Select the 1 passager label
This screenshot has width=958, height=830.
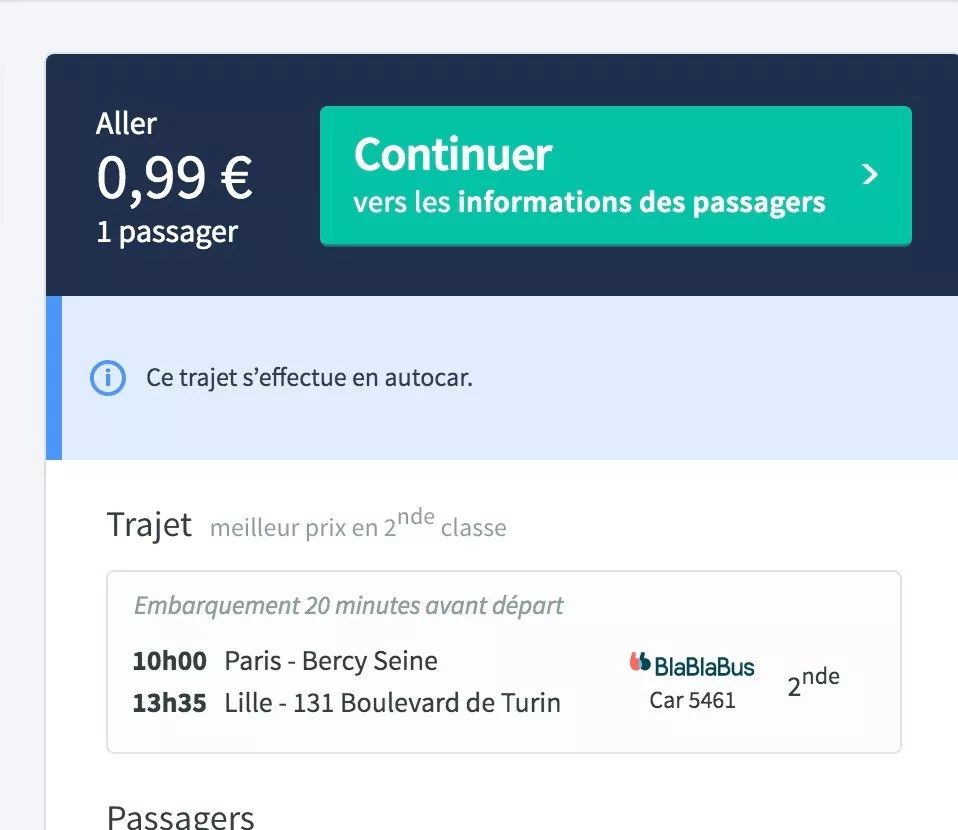tap(167, 232)
